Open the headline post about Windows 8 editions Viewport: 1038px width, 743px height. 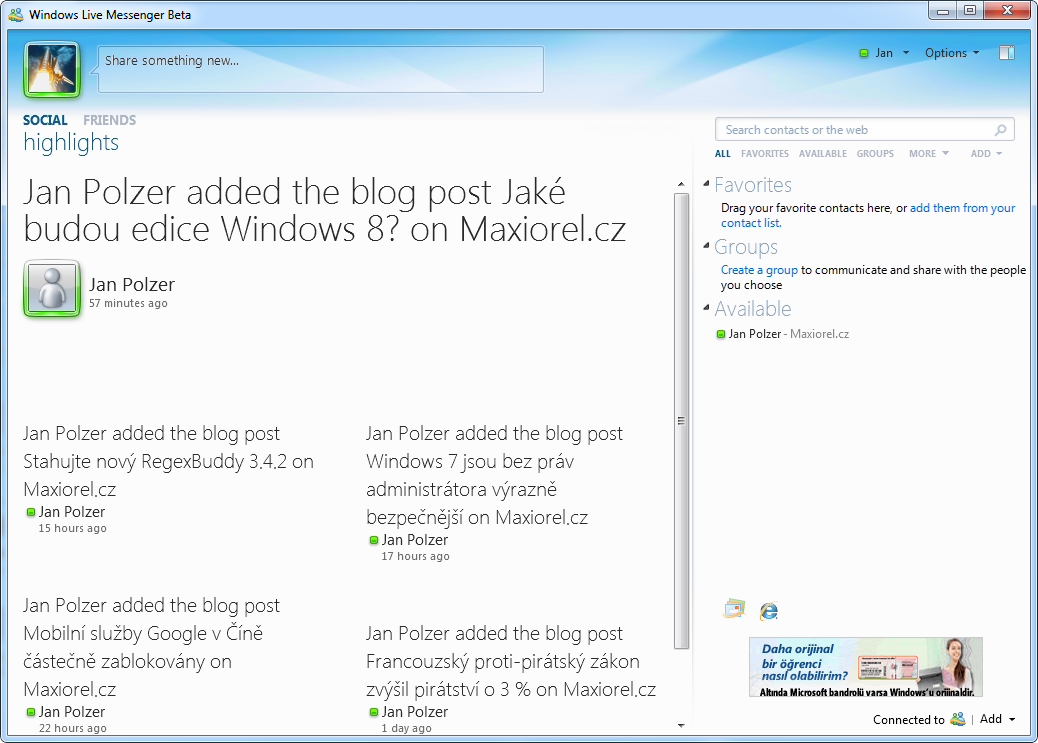point(324,210)
